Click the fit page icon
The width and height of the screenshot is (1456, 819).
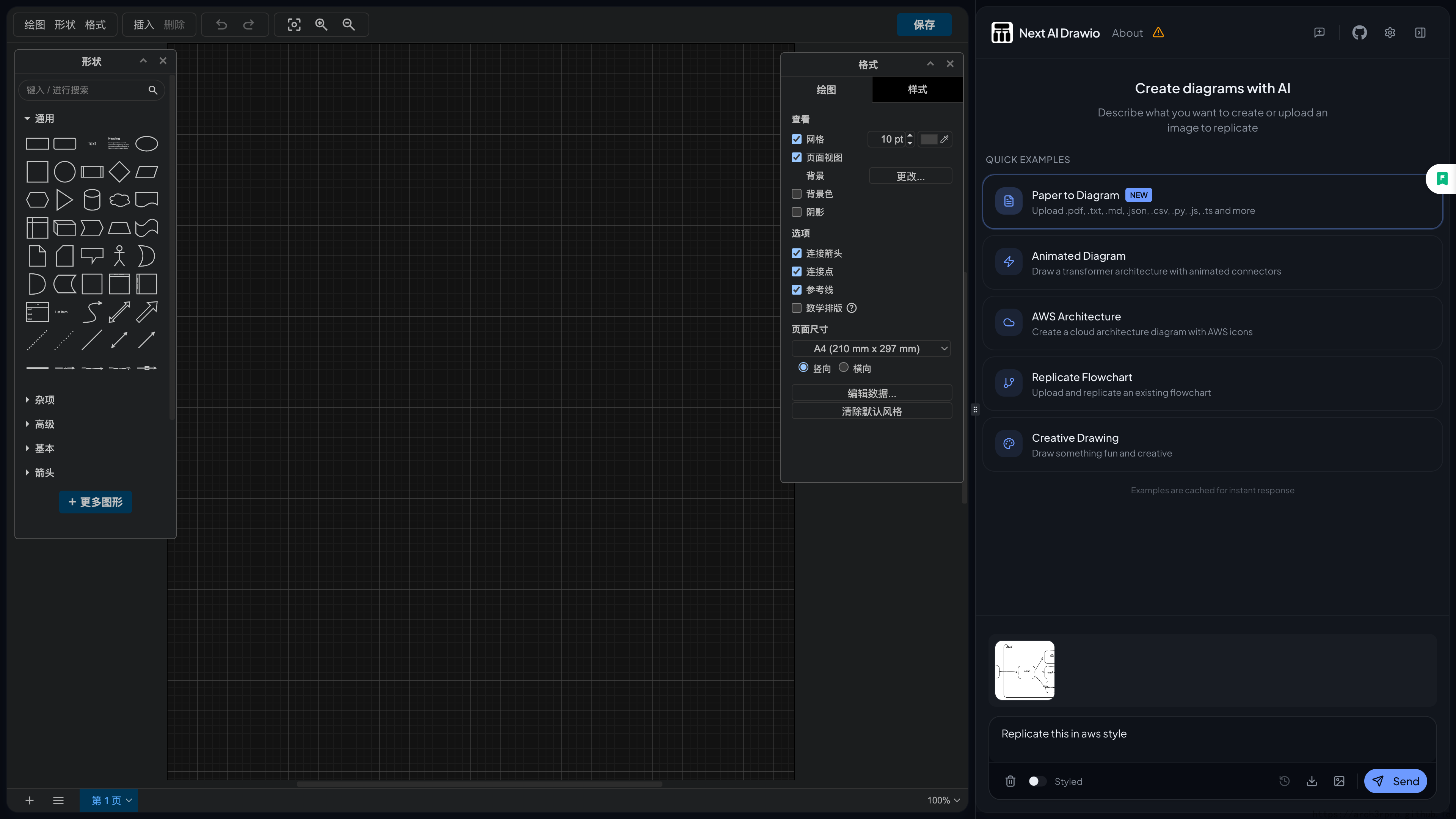(x=294, y=24)
